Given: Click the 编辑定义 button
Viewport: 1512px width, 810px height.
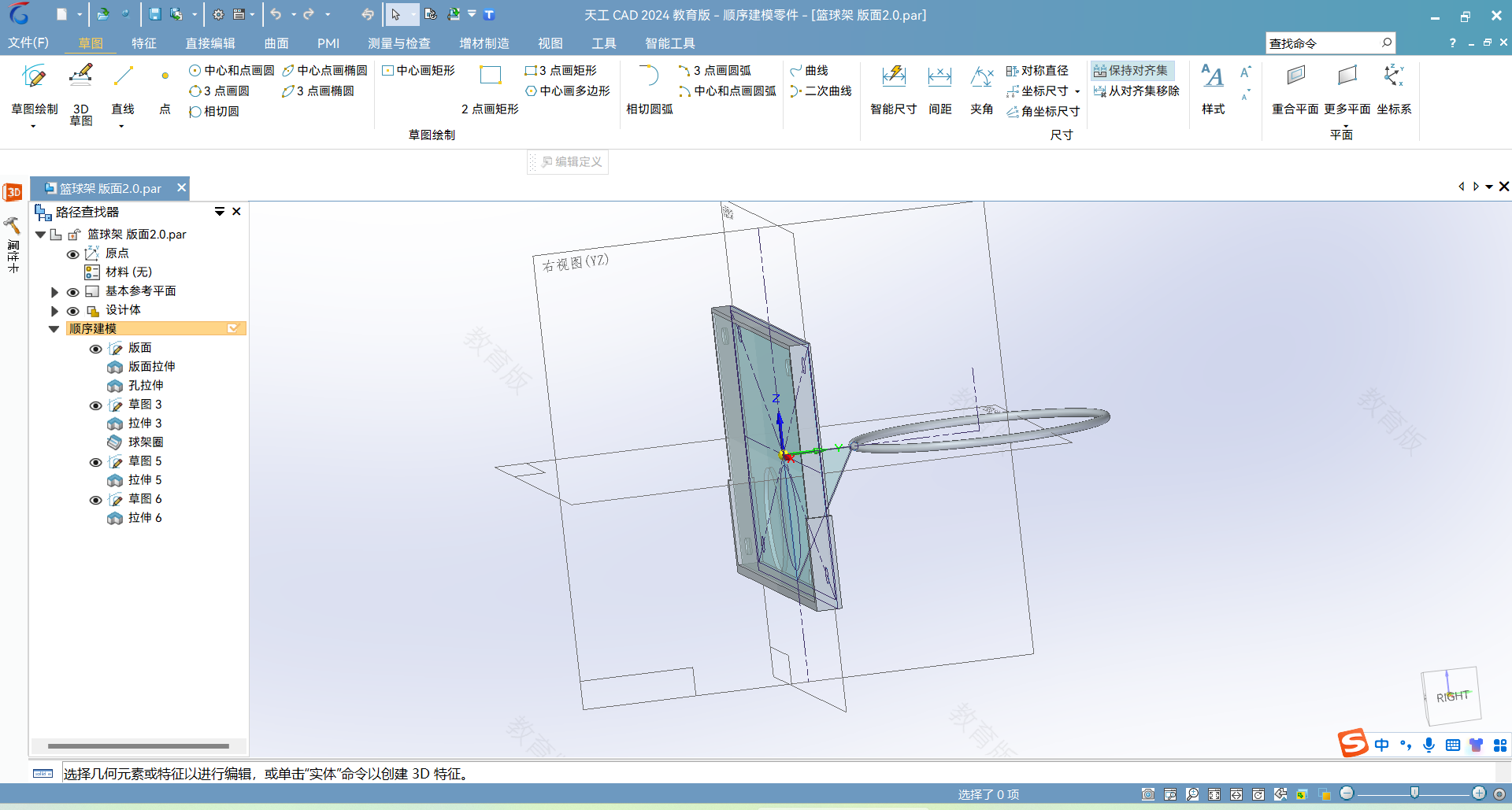Looking at the screenshot, I should (x=570, y=161).
